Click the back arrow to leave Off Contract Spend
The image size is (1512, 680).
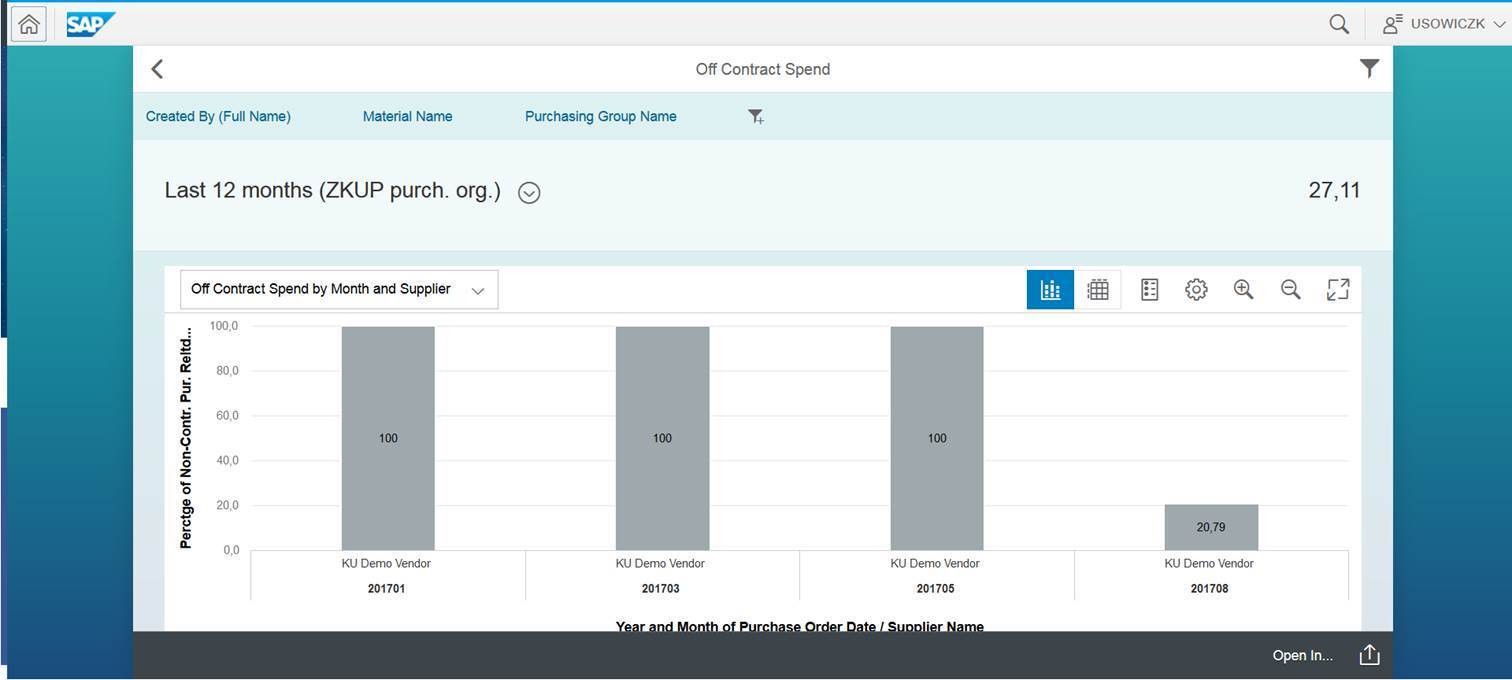coord(157,68)
